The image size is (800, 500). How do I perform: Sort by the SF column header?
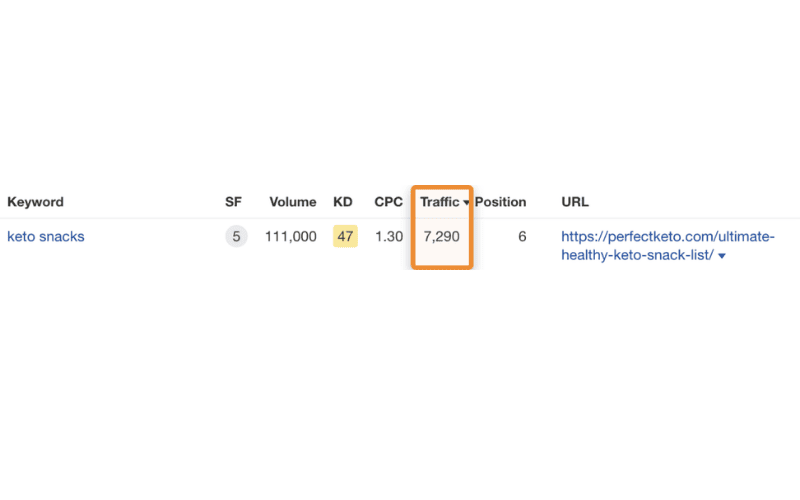(233, 202)
